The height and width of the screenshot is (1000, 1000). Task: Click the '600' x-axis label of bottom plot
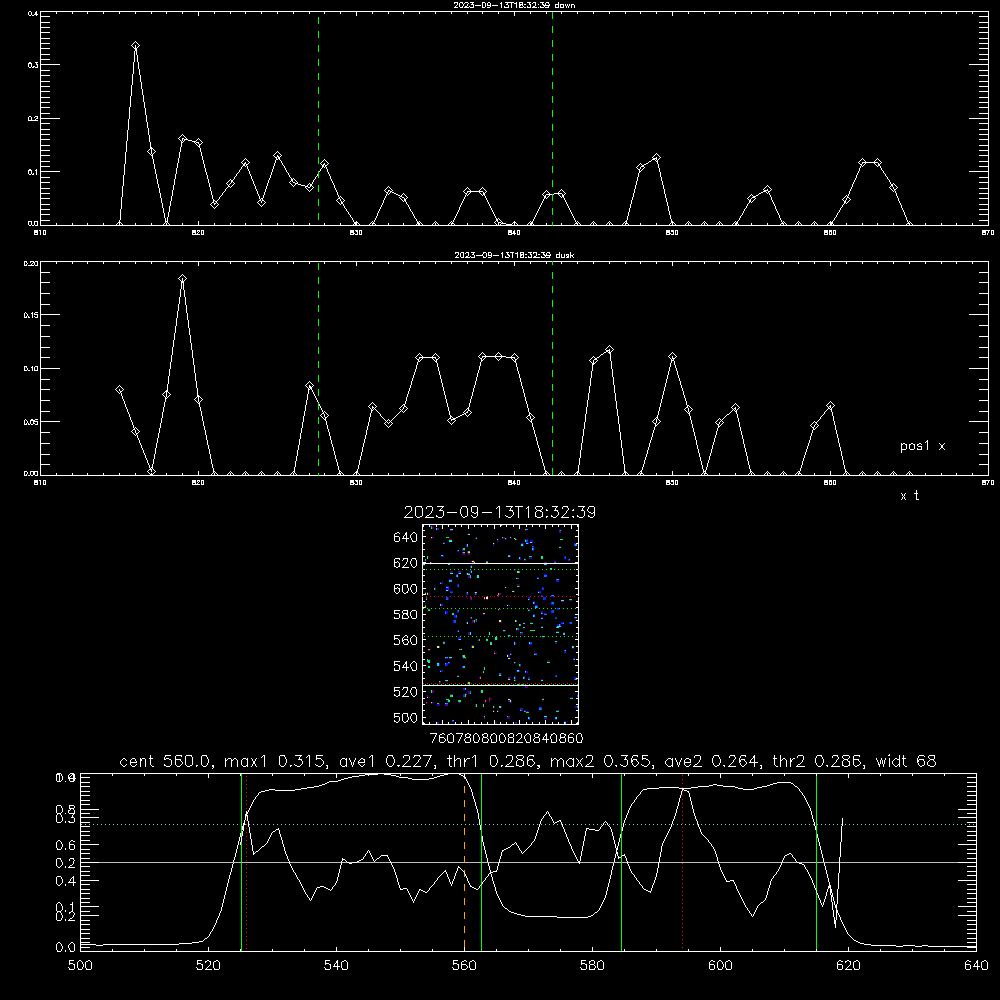pos(720,966)
